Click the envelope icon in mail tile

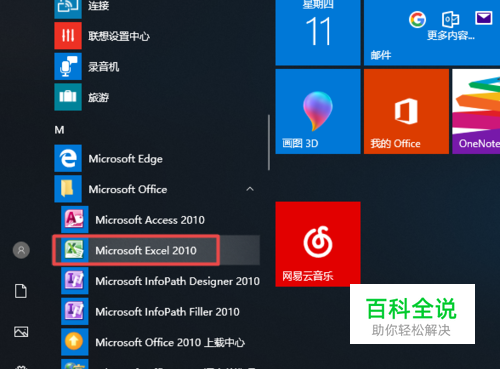484,18
